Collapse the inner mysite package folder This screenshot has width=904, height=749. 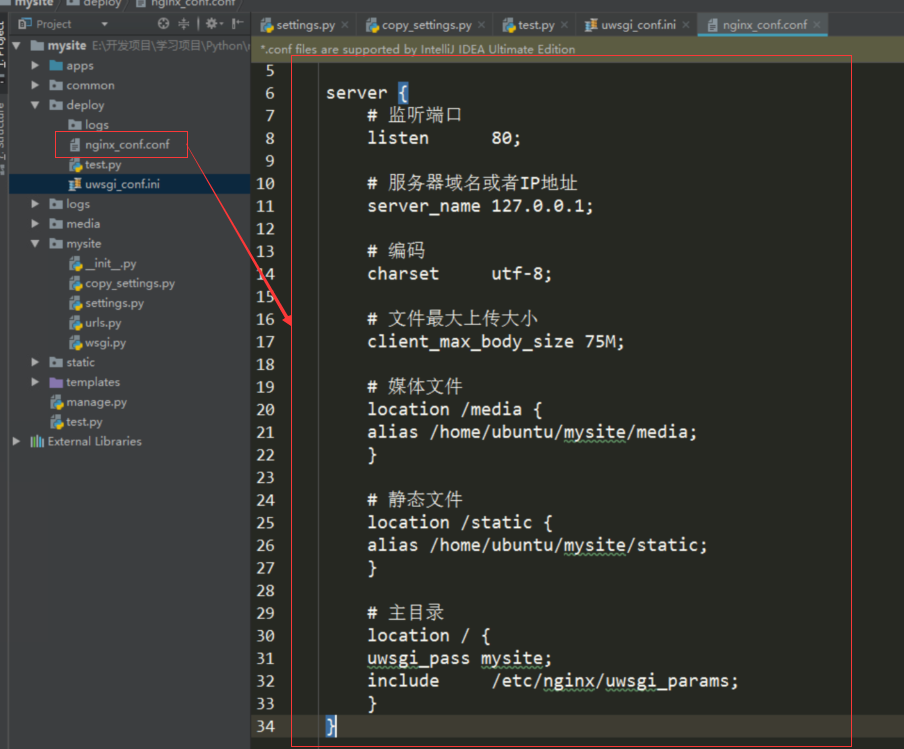(35, 243)
